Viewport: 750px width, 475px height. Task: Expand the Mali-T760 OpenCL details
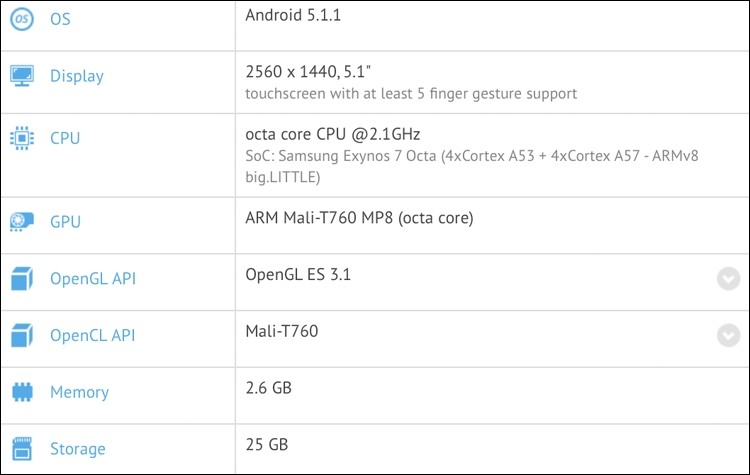click(x=728, y=336)
